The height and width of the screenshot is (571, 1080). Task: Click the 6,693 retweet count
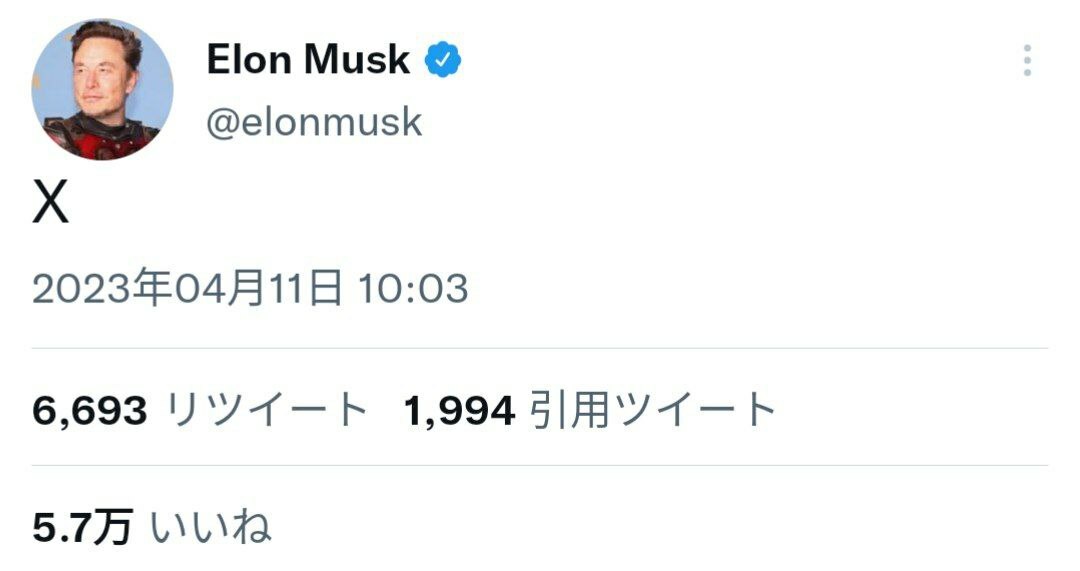point(90,410)
